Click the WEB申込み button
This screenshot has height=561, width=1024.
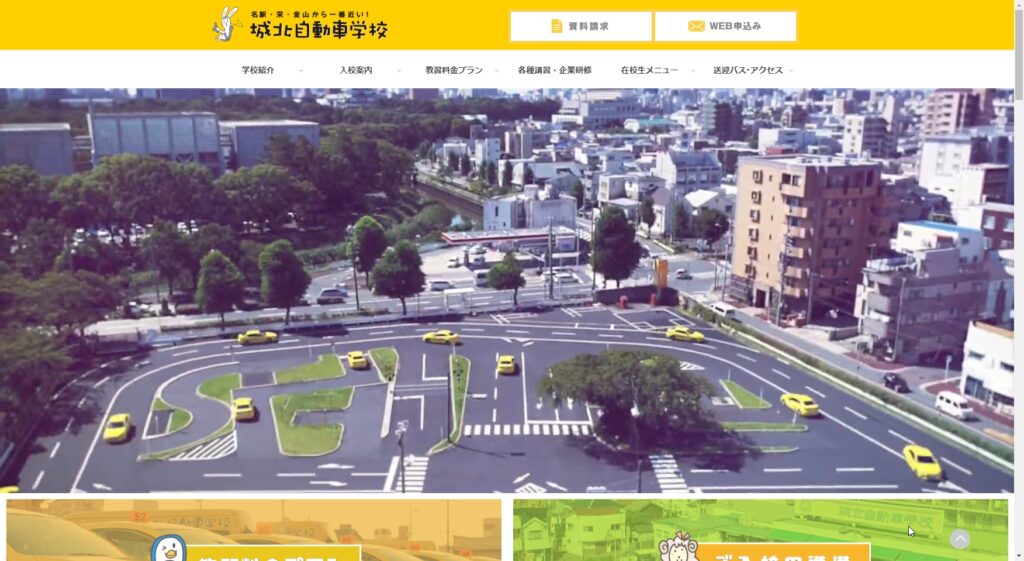[725, 26]
